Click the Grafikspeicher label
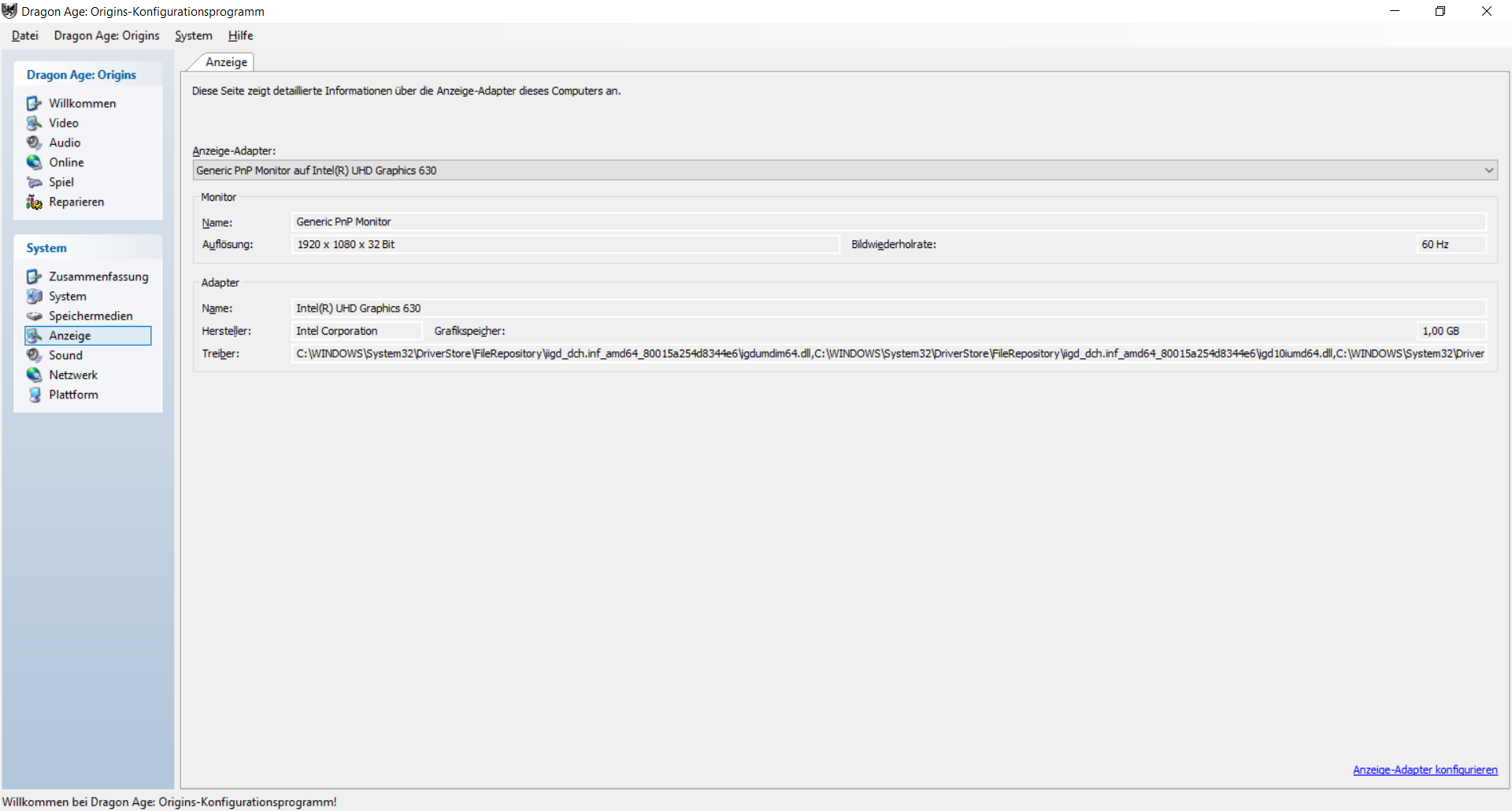The height and width of the screenshot is (811, 1512). point(470,331)
